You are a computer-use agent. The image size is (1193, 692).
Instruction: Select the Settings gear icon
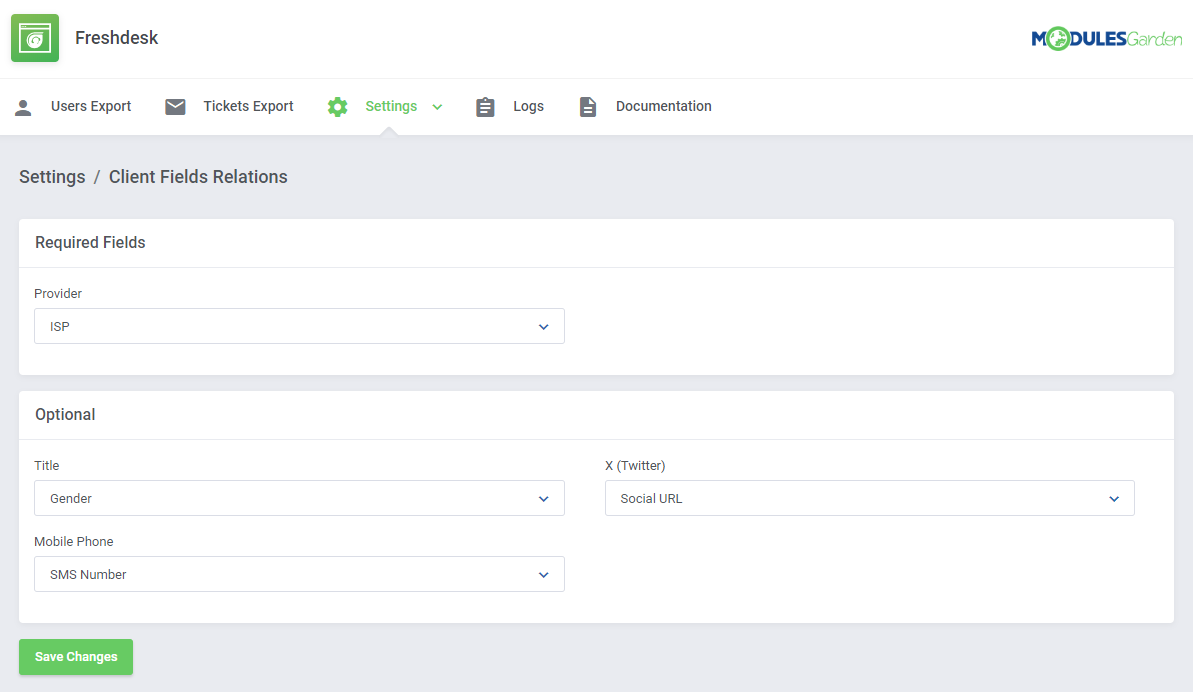(x=337, y=106)
